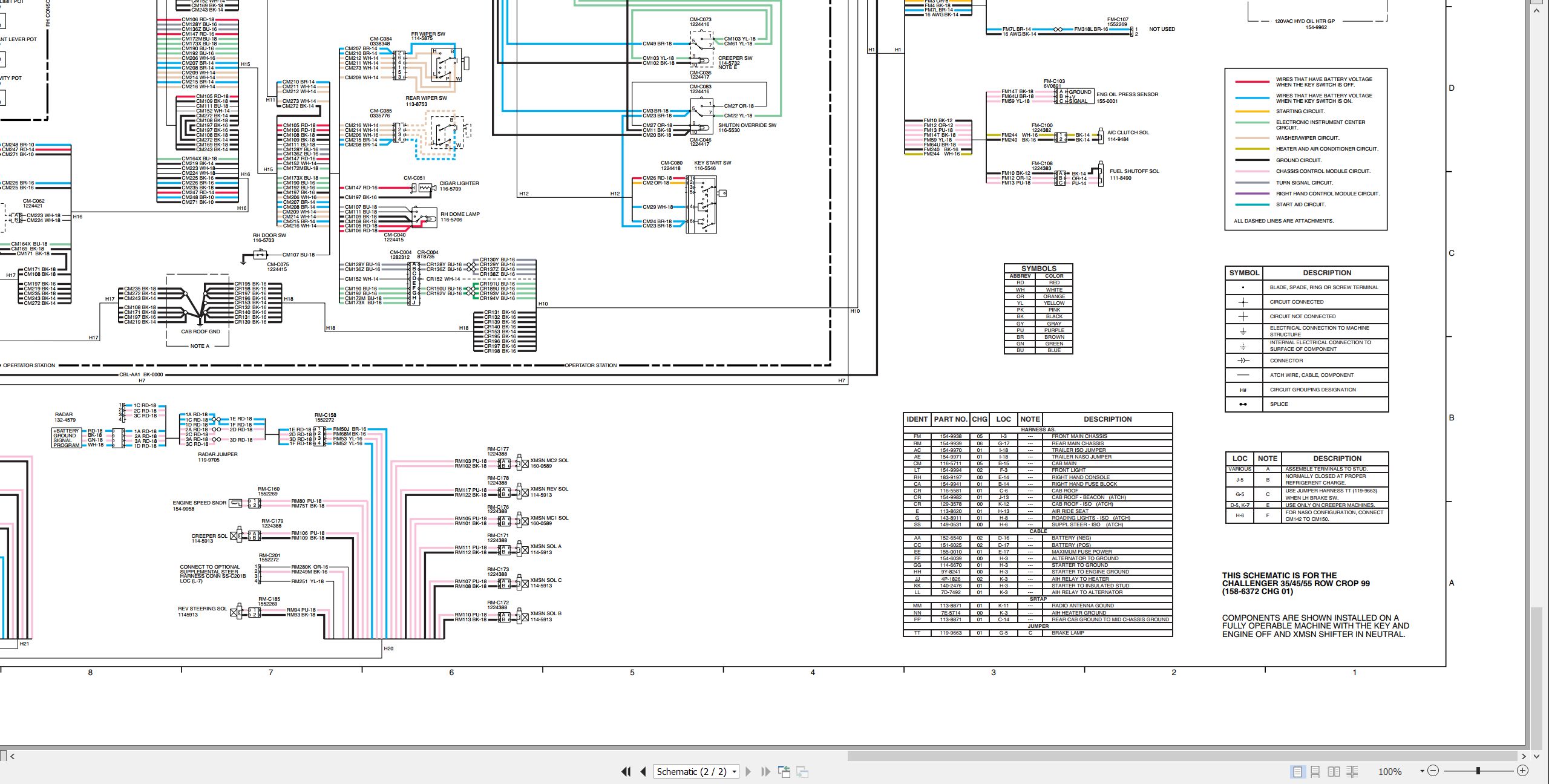Viewport: 1549px width, 784px height.
Task: Click the BATTERY (NEG) cable row
Action: [1038, 538]
